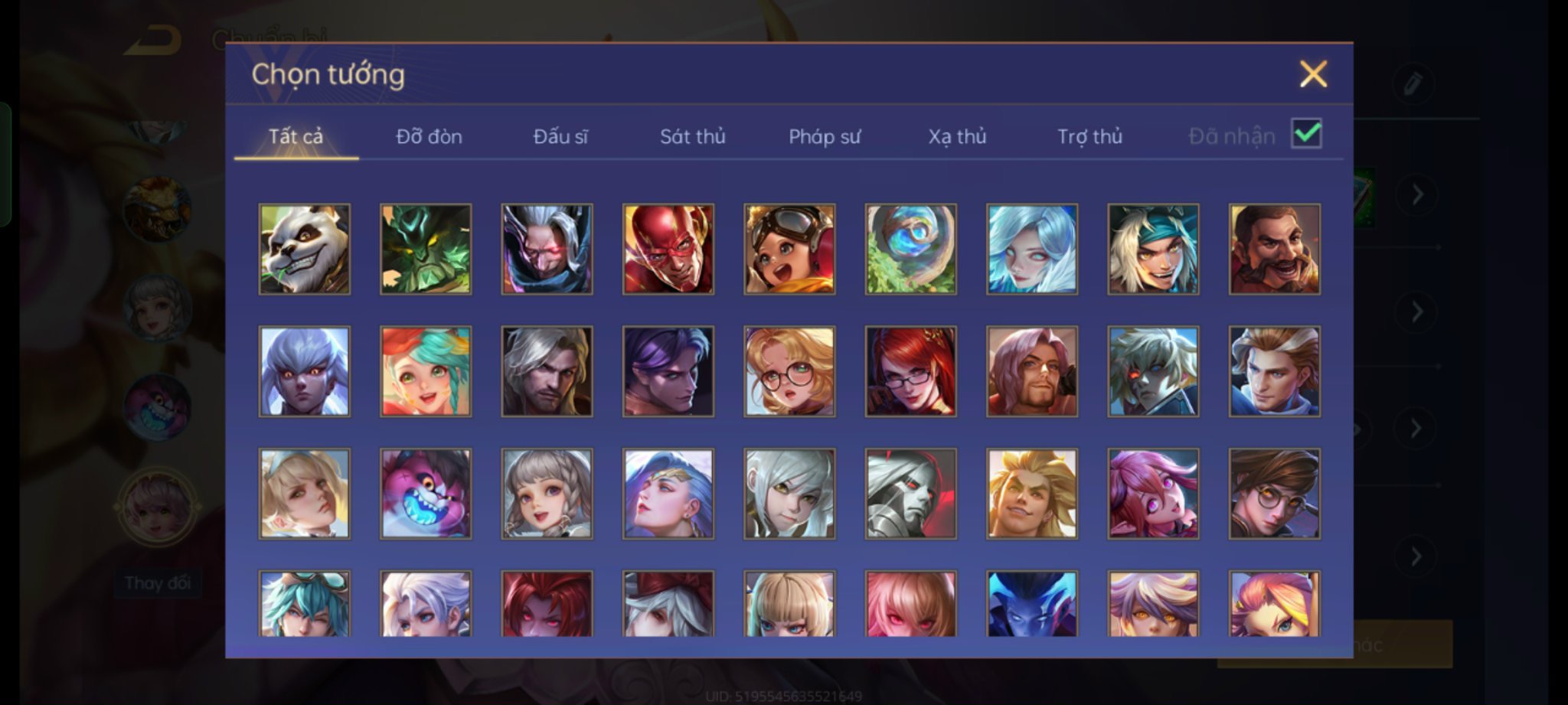Close the Chọn tướng dialog
The width and height of the screenshot is (1568, 705).
click(x=1313, y=74)
